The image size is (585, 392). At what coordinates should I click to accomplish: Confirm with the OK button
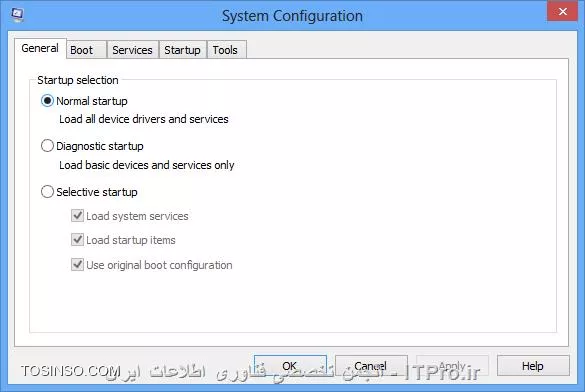click(290, 366)
